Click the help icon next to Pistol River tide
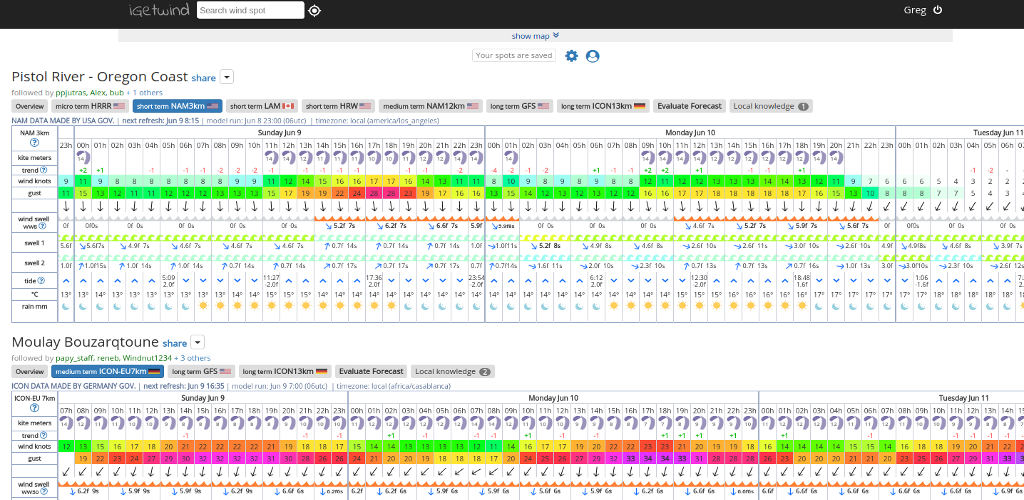Viewport: 1024px width, 500px height. click(x=39, y=280)
